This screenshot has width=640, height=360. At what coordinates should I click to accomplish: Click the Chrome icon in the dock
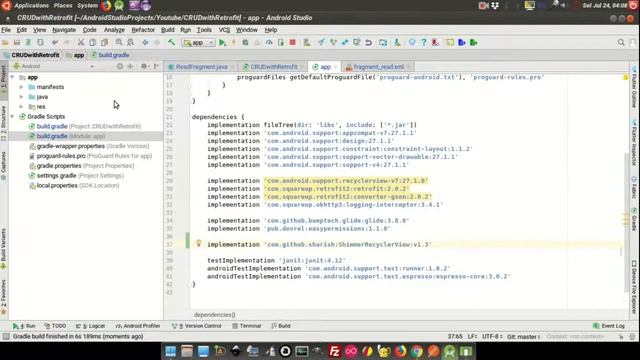tap(417, 351)
